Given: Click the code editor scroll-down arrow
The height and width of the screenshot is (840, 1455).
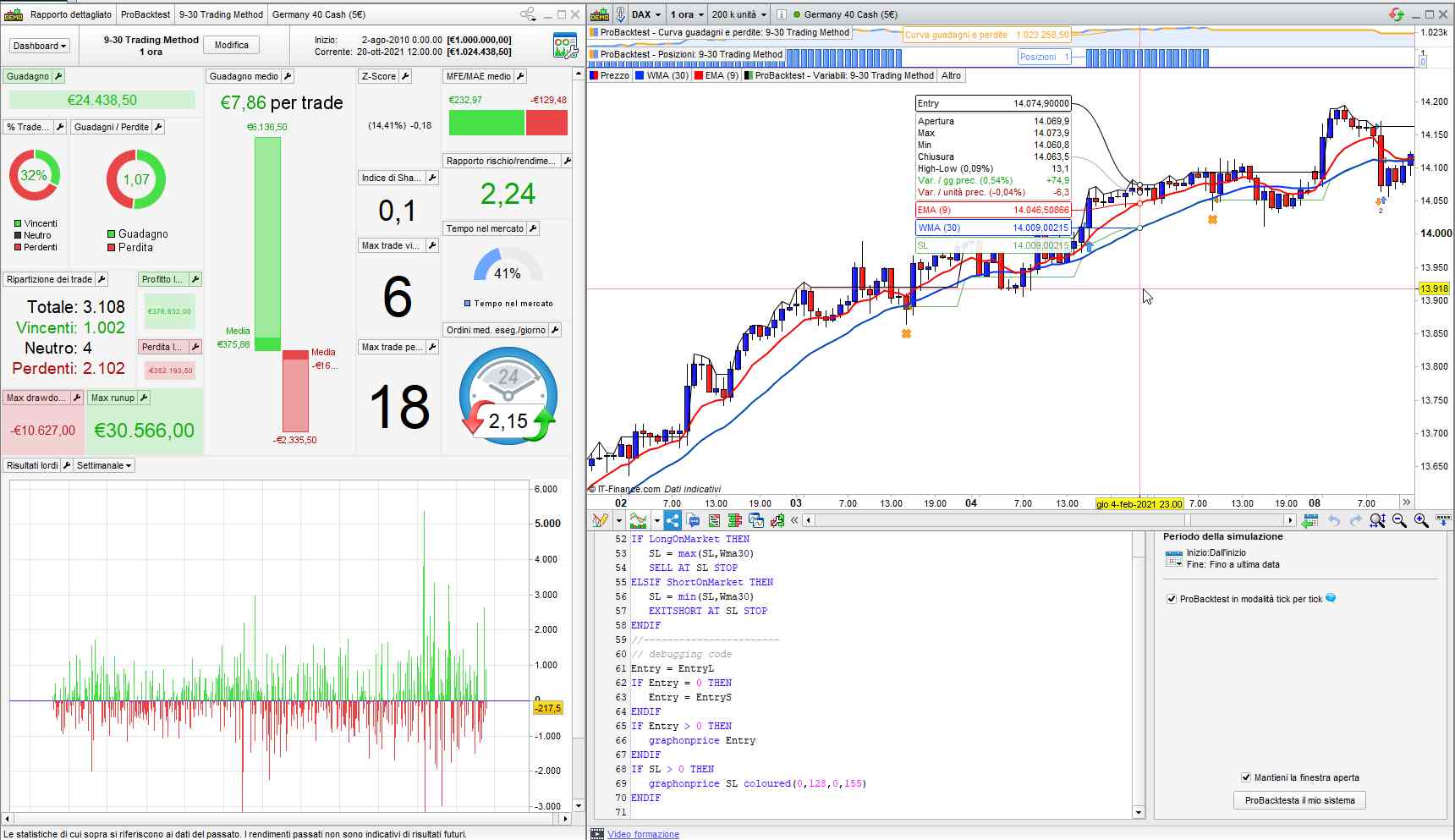Looking at the screenshot, I should 1138,813.
